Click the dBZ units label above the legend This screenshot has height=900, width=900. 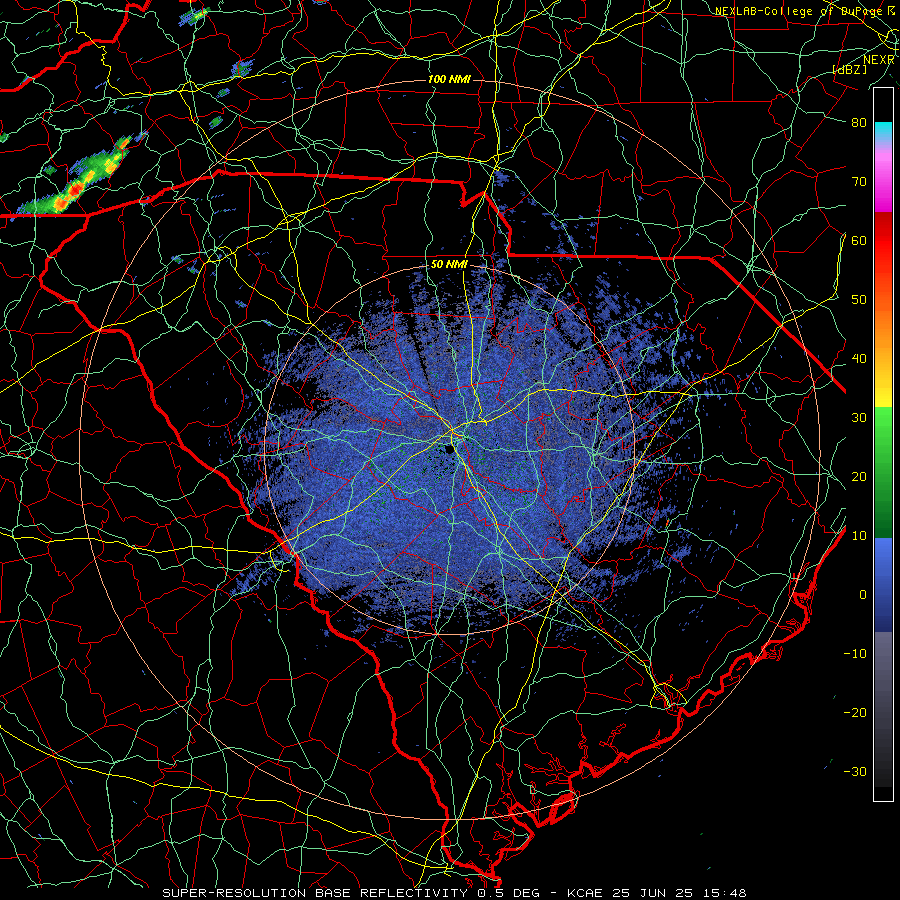coord(851,70)
